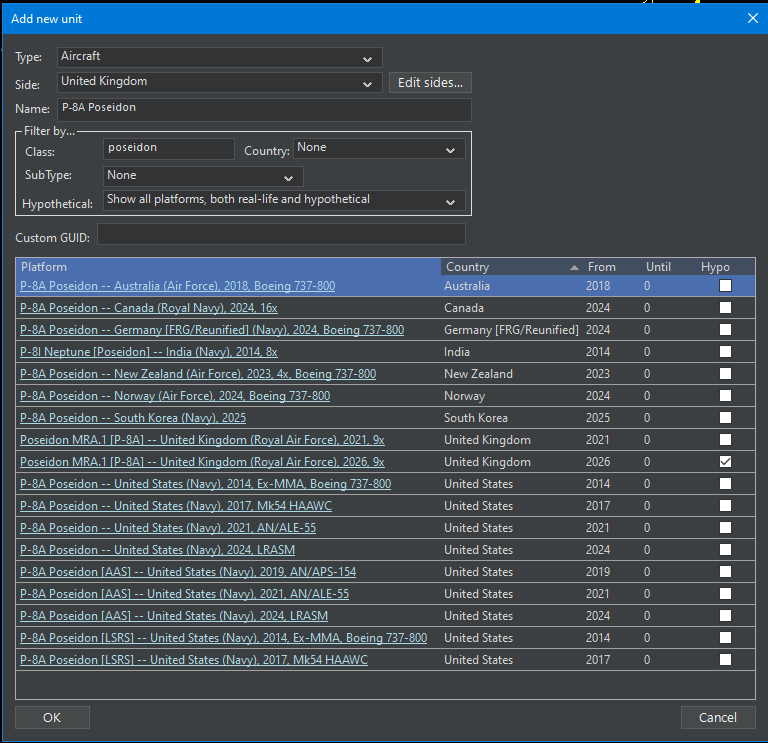Select P-8A Poseidon US Navy 2017 Mk54 HAAWC
The height and width of the screenshot is (743, 768).
176,506
